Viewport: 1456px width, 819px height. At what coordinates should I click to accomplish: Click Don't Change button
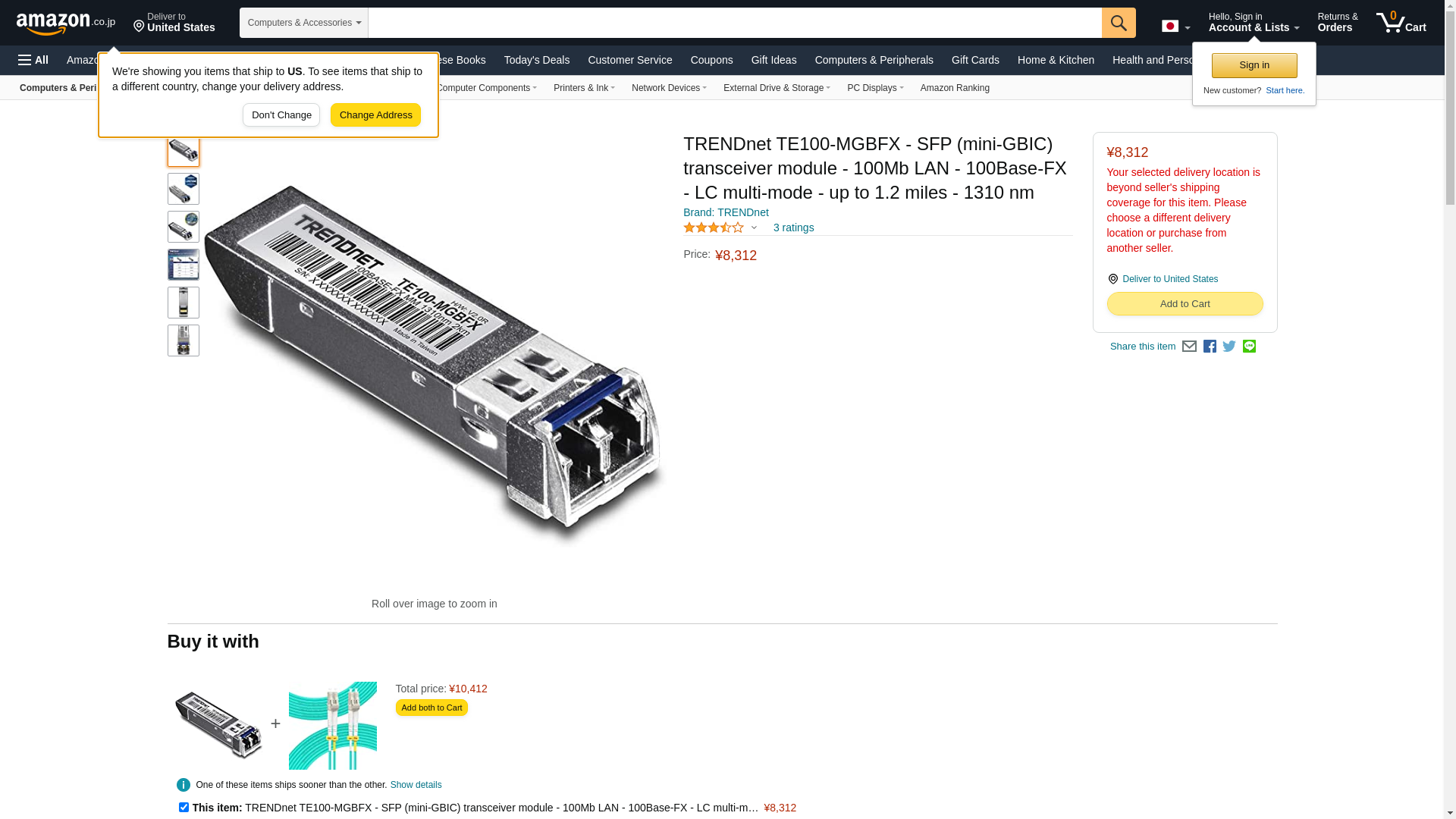[x=281, y=115]
